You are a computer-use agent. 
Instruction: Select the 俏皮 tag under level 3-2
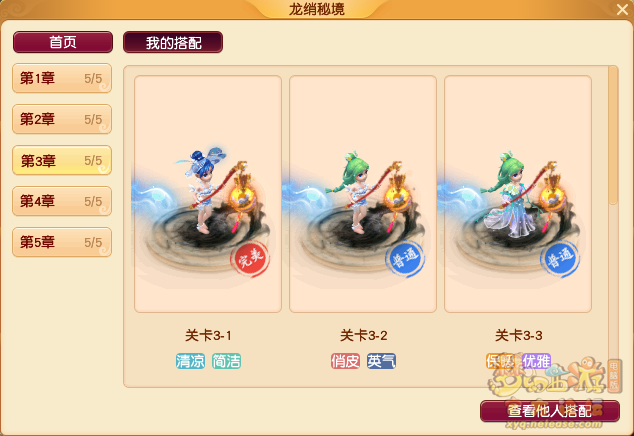pyautogui.click(x=345, y=361)
